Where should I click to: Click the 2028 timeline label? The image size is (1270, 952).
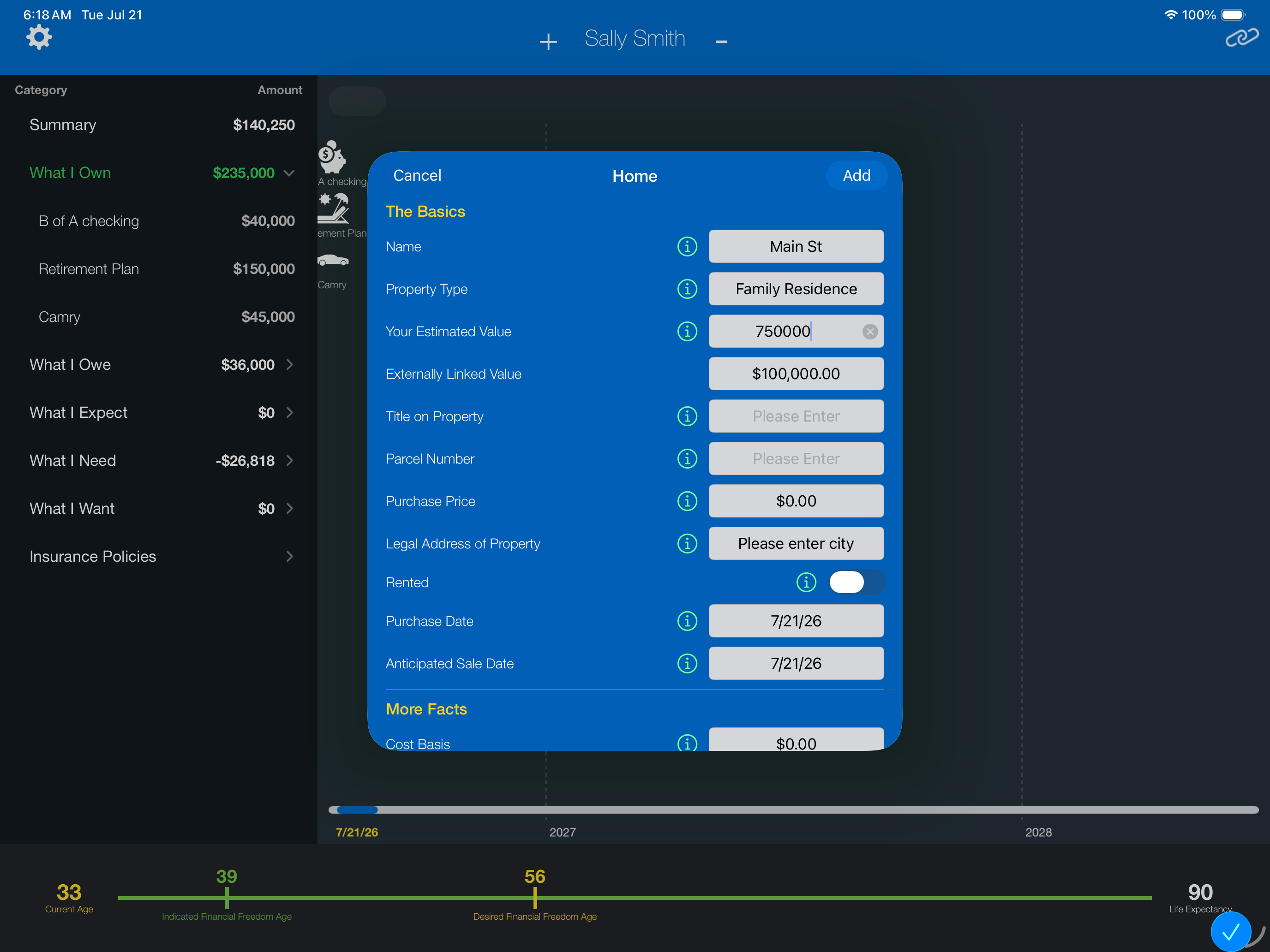point(1038,833)
